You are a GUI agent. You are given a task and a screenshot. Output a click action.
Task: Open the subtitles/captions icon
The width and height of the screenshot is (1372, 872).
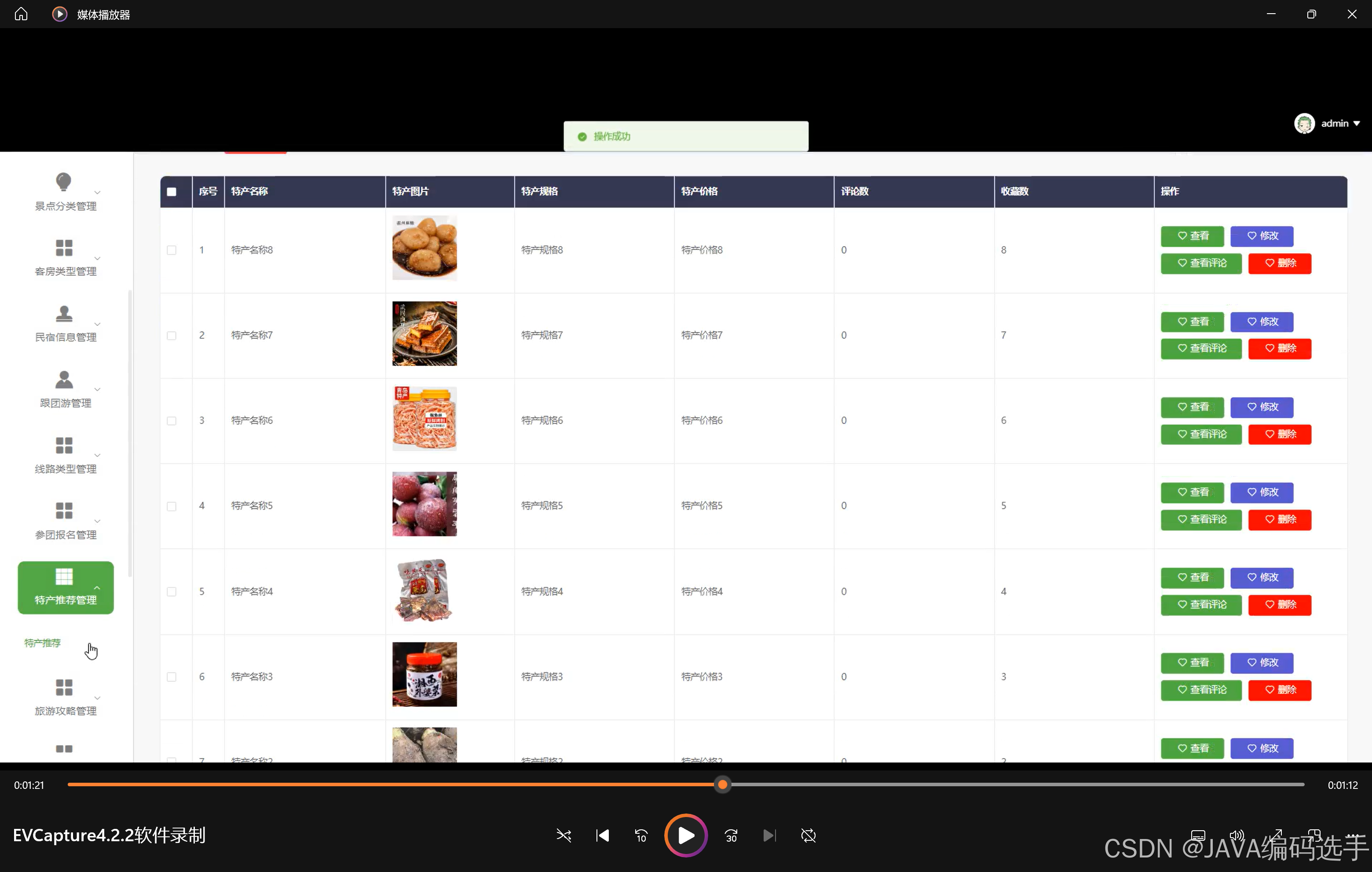pos(1198,836)
